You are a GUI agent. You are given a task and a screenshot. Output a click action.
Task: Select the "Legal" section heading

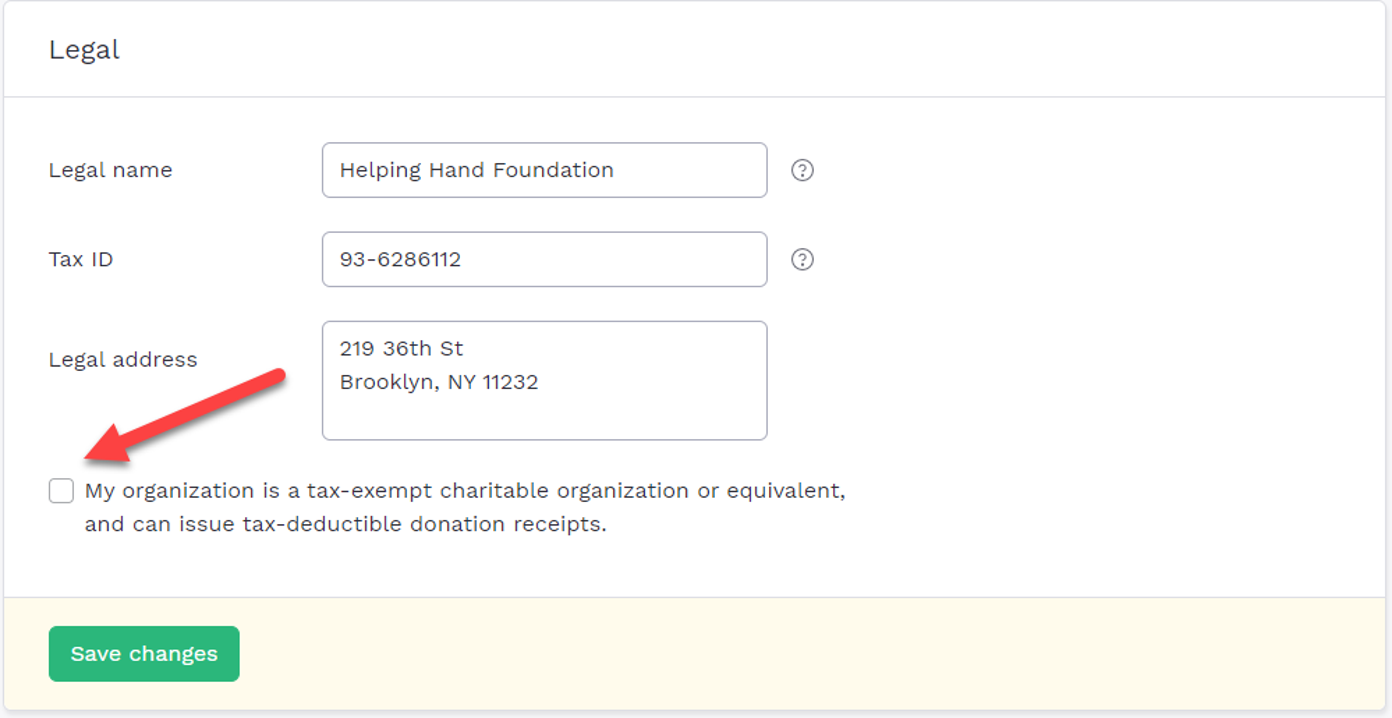[x=84, y=50]
